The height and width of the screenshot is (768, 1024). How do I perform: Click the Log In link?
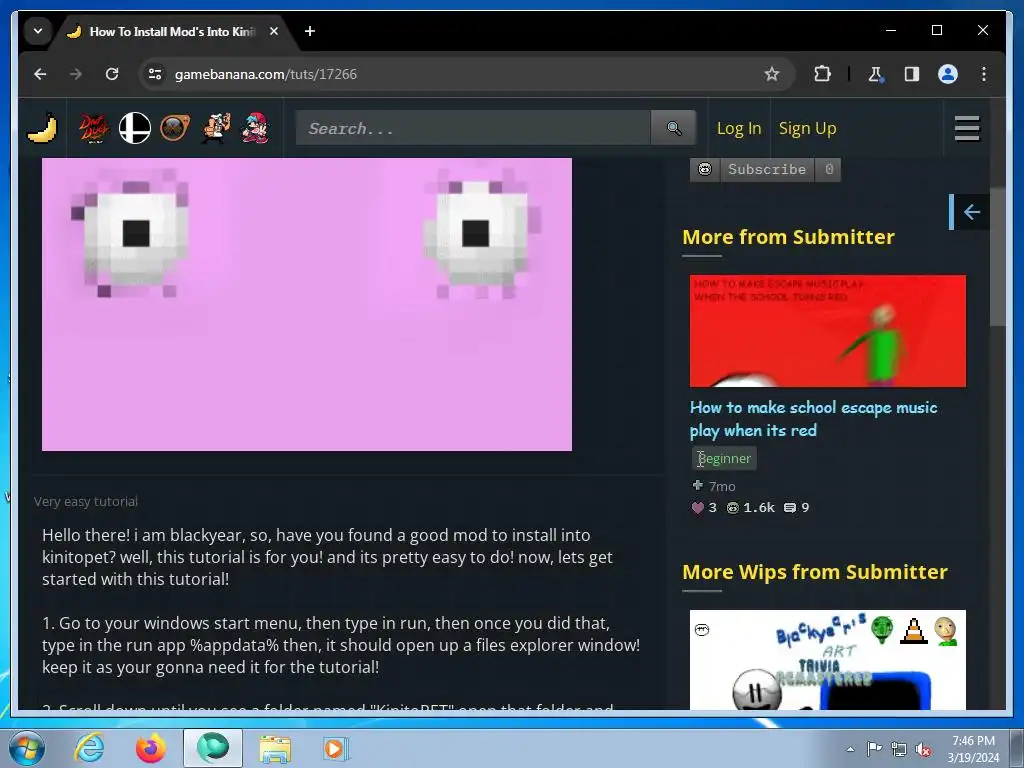coord(739,129)
